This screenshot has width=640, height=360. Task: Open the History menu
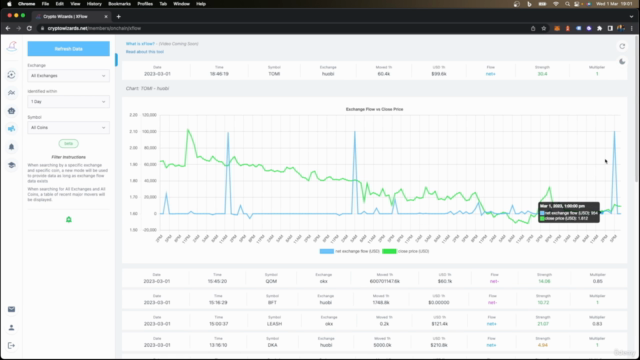click(94, 4)
